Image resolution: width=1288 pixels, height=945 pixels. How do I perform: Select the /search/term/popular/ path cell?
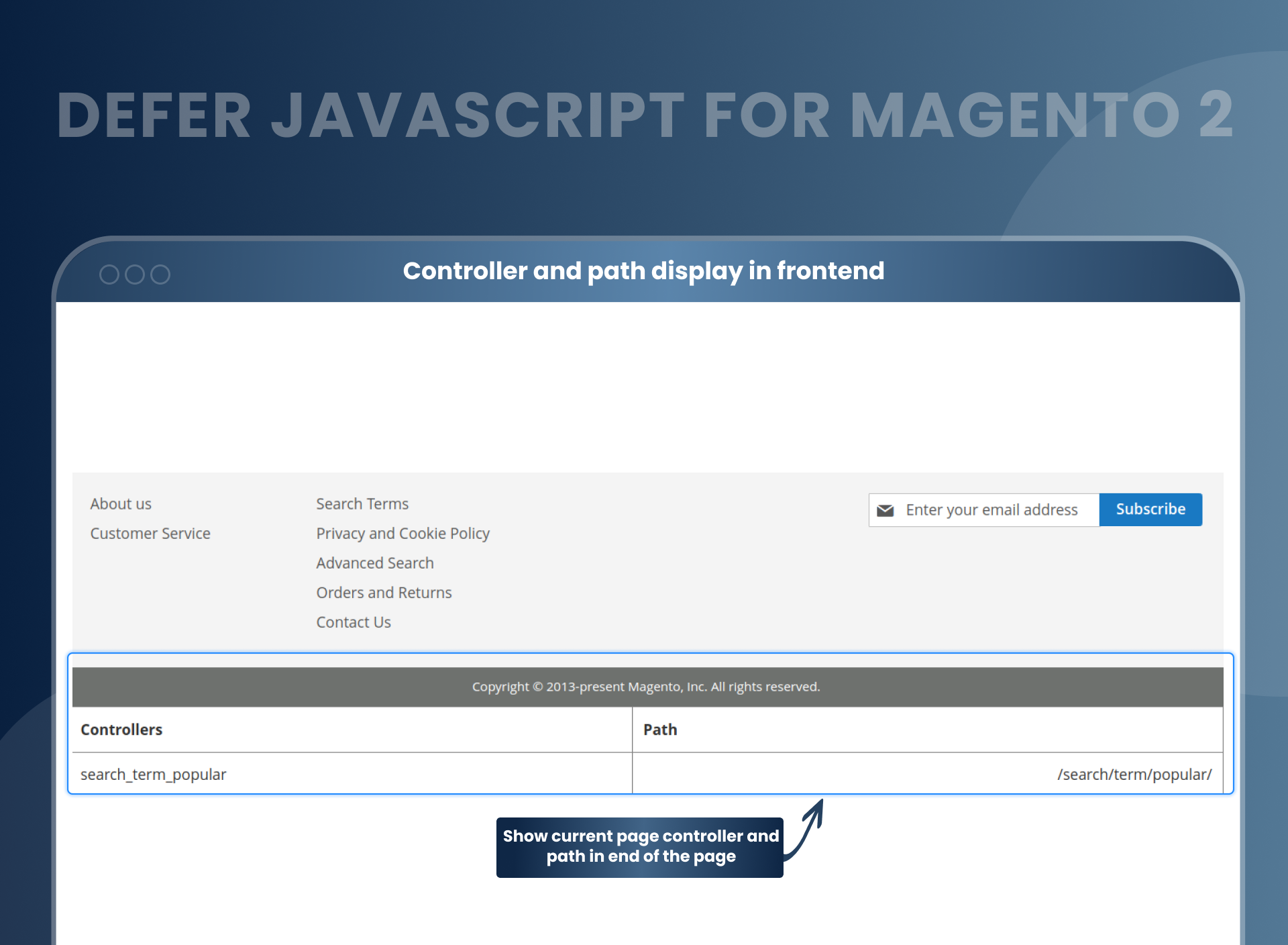click(x=928, y=774)
